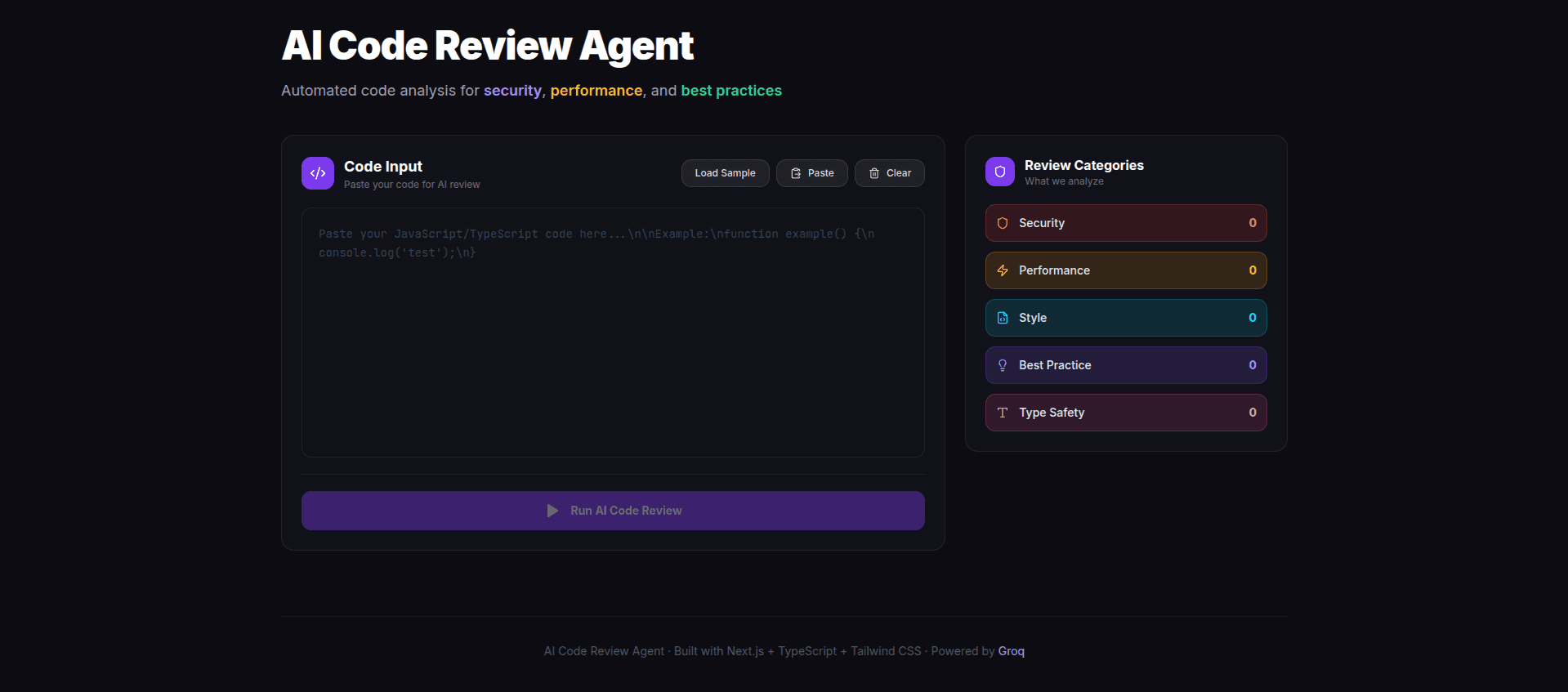Start the Run AI Code Review

click(x=613, y=511)
